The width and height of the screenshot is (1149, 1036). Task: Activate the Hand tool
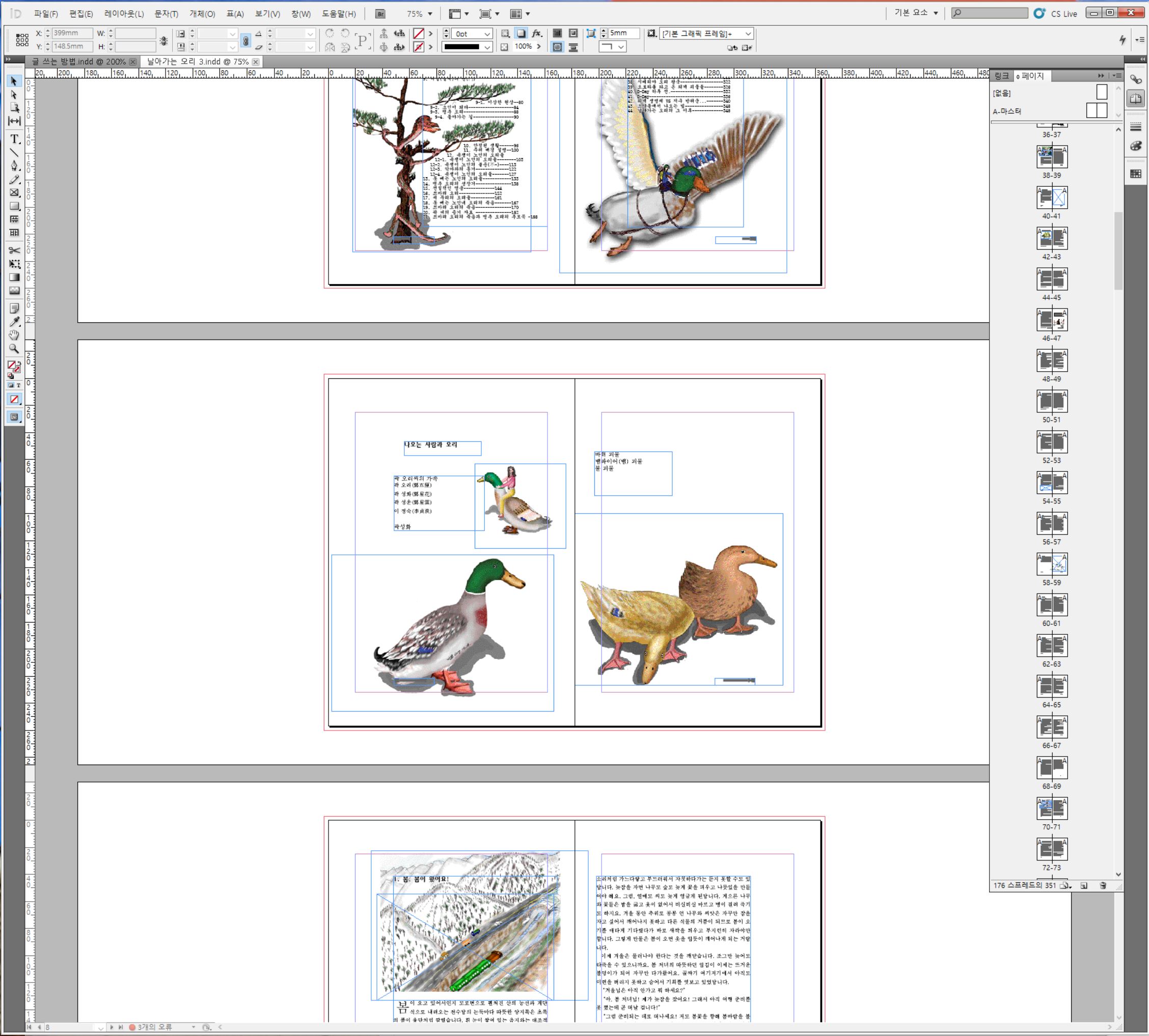(14, 335)
